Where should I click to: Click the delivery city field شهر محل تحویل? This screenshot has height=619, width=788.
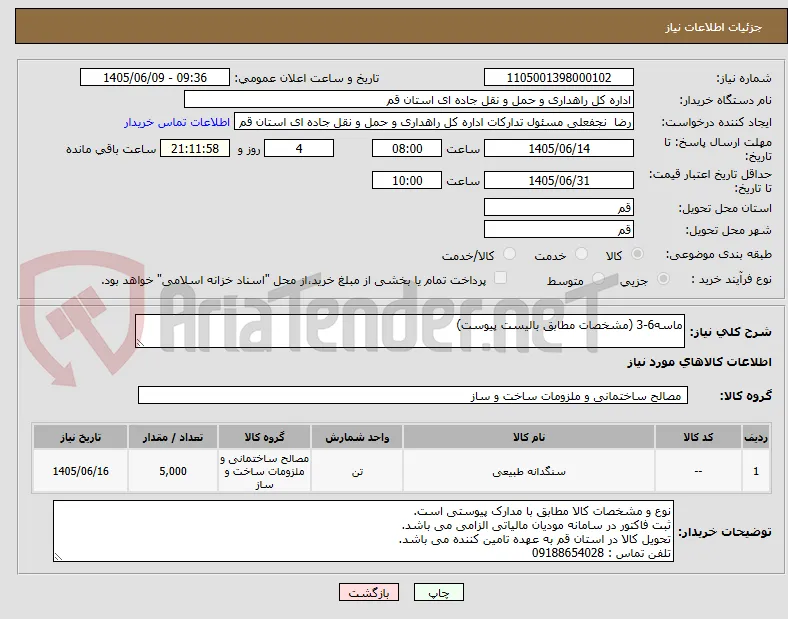[558, 229]
